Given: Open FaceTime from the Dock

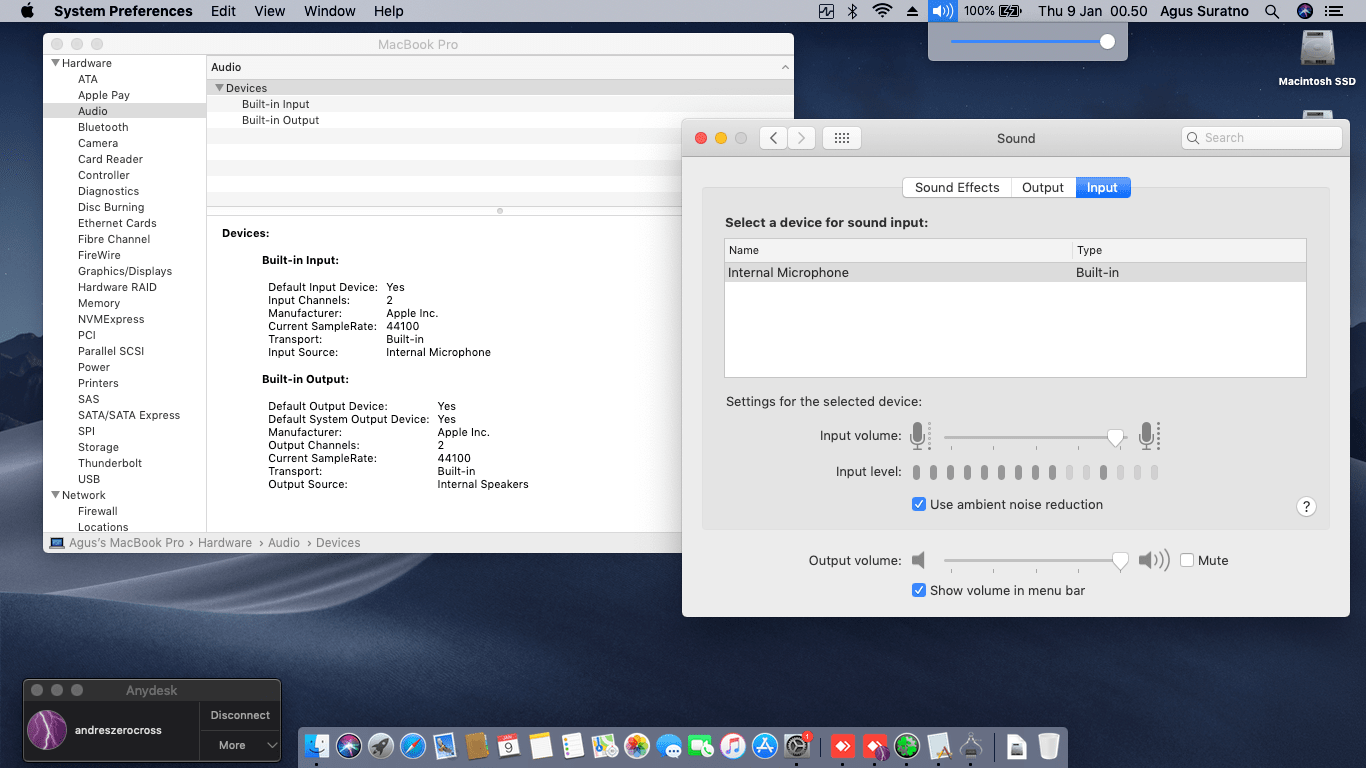Looking at the screenshot, I should 701,746.
